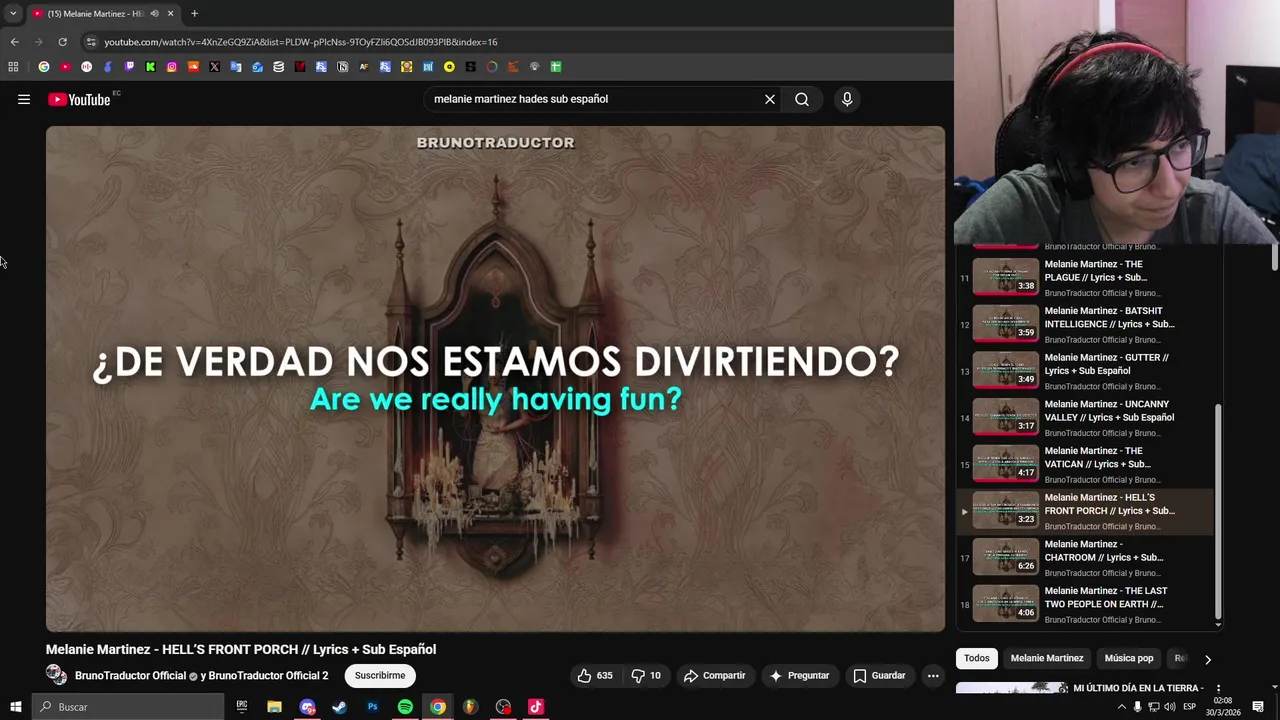This screenshot has width=1280, height=720.
Task: Click the playlist panel scrollbar
Action: [1218, 510]
